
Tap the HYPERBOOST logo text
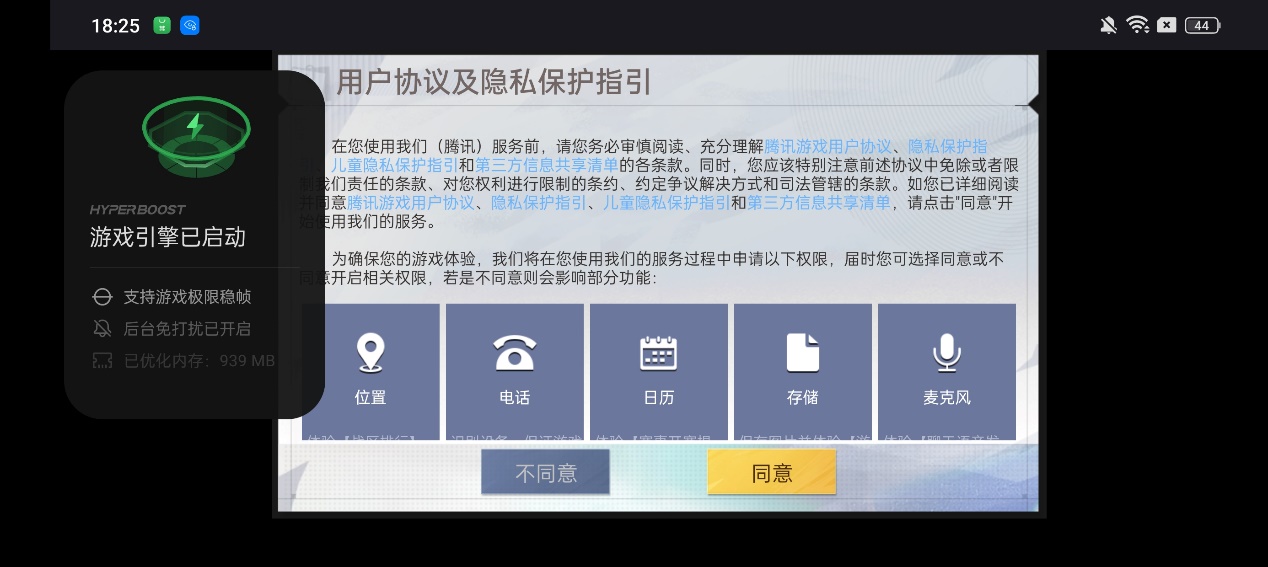(138, 210)
